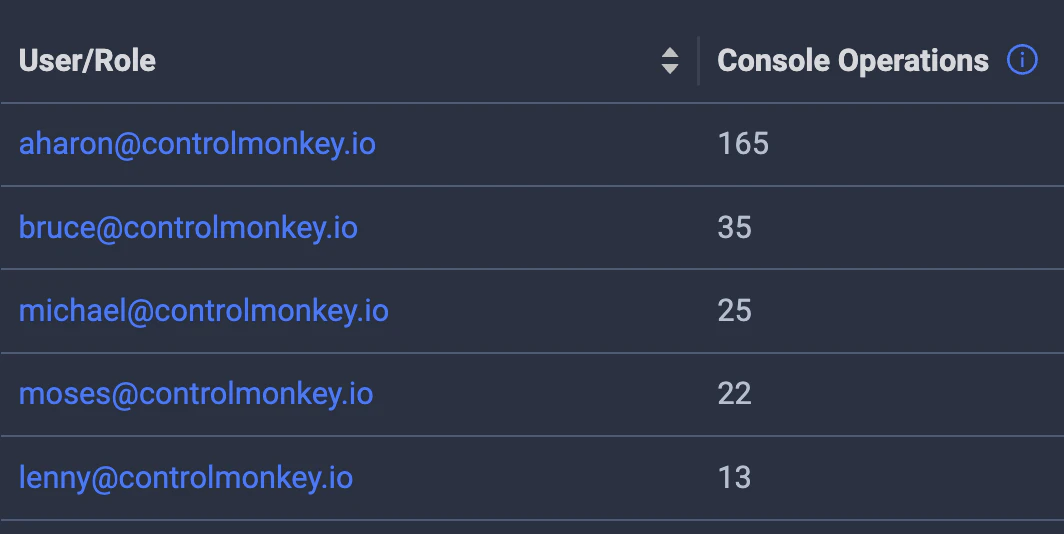This screenshot has height=534, width=1064.
Task: Click the 22 console operations value
Action: click(734, 394)
